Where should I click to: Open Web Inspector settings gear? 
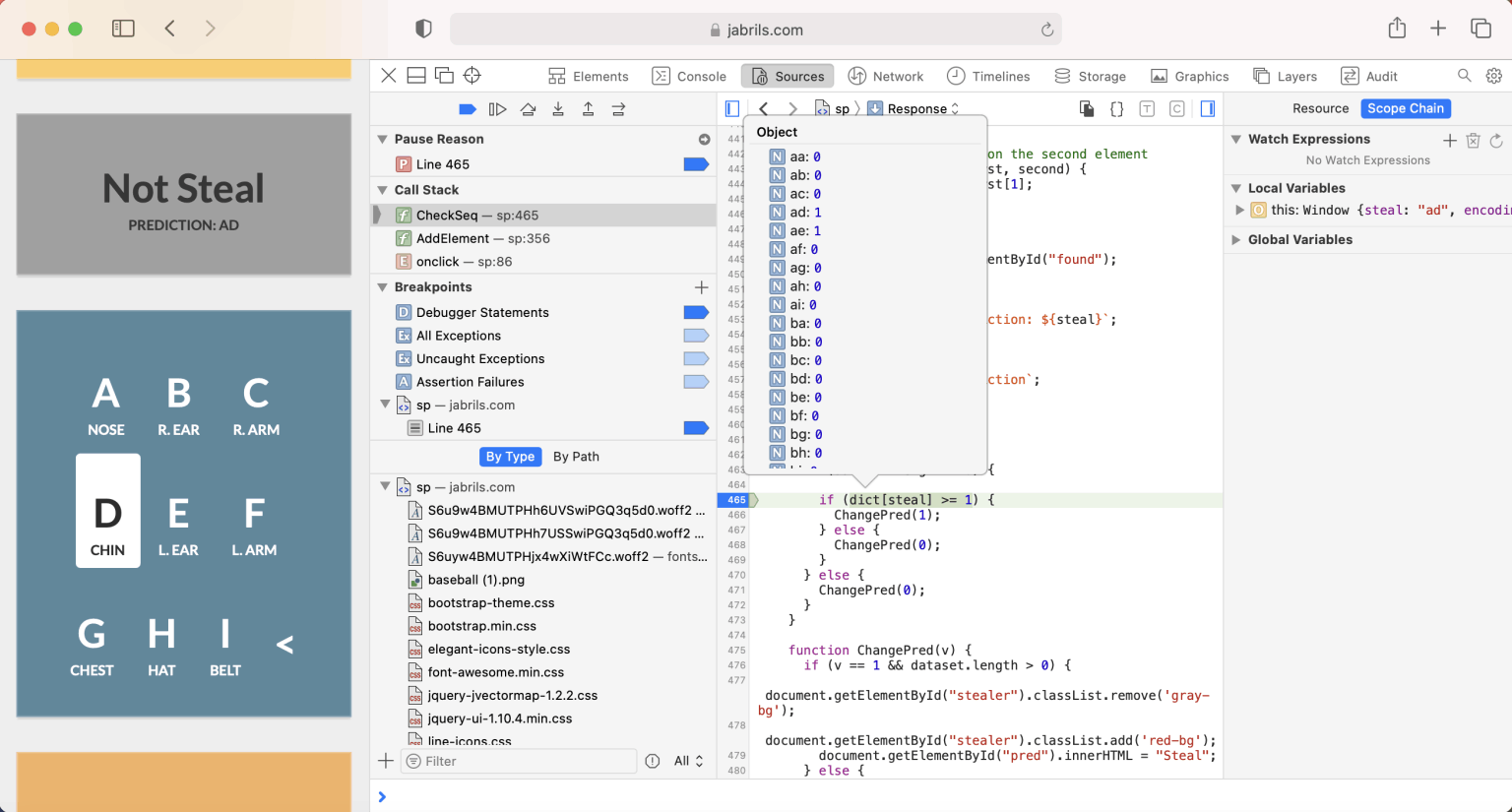tap(1493, 76)
